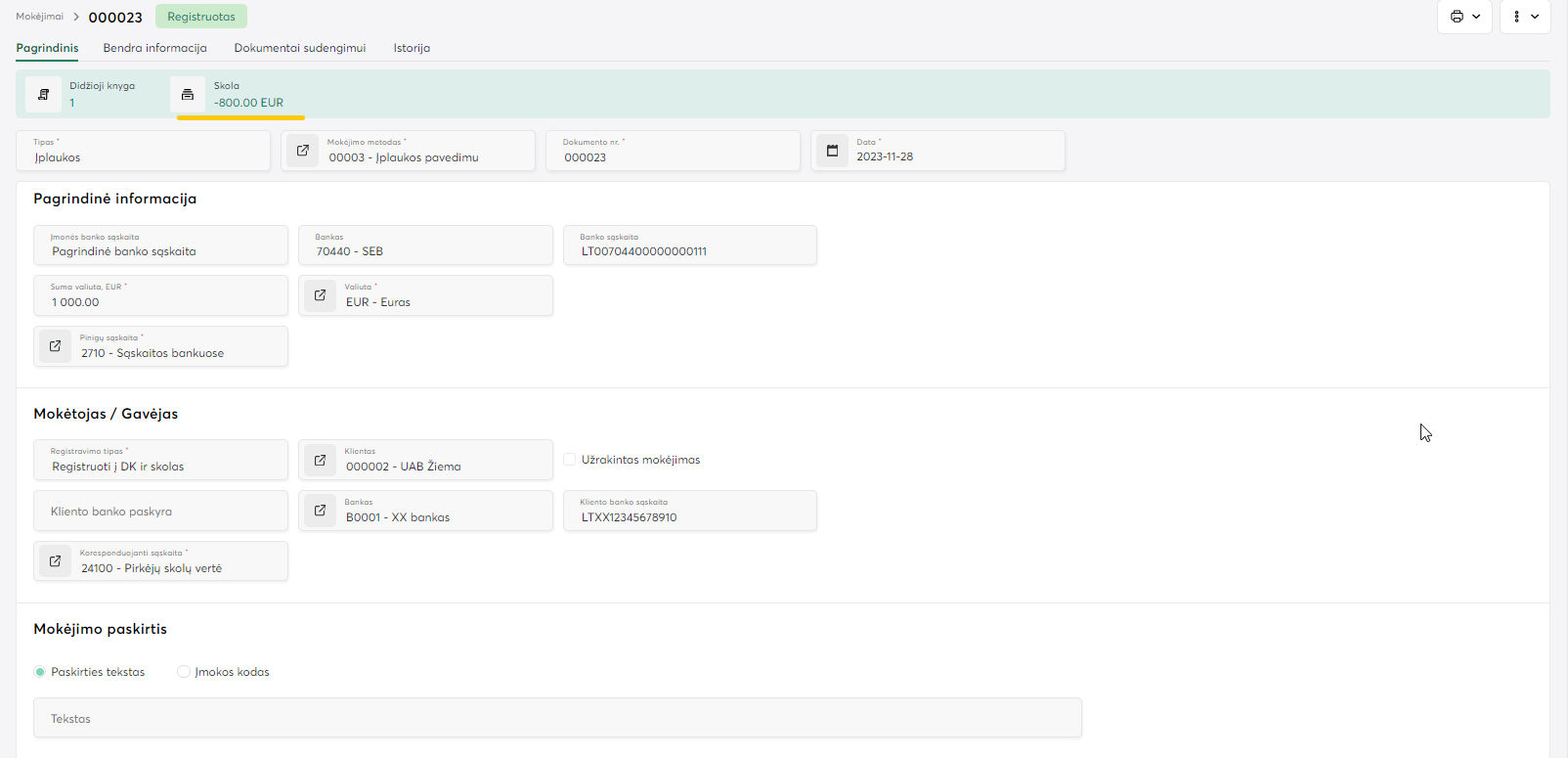Open the Didžioji knyga ledger icon

(x=43, y=95)
